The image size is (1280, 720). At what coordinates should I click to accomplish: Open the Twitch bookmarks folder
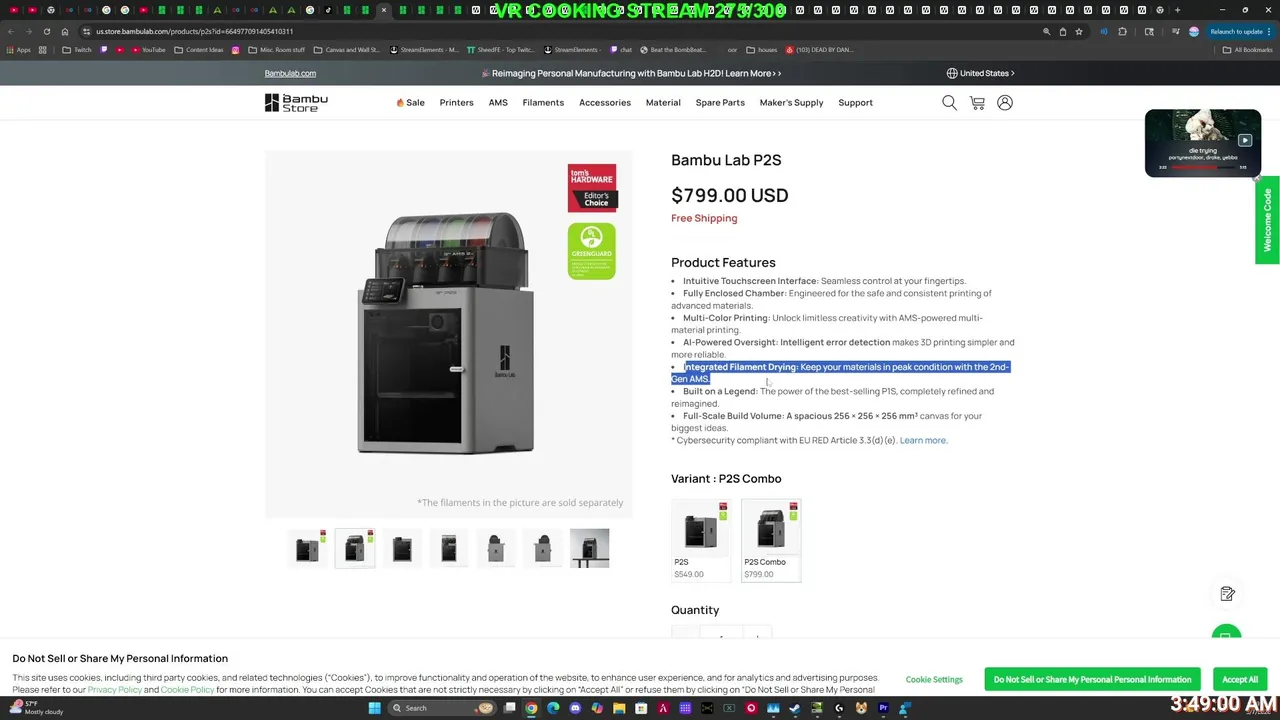point(76,50)
